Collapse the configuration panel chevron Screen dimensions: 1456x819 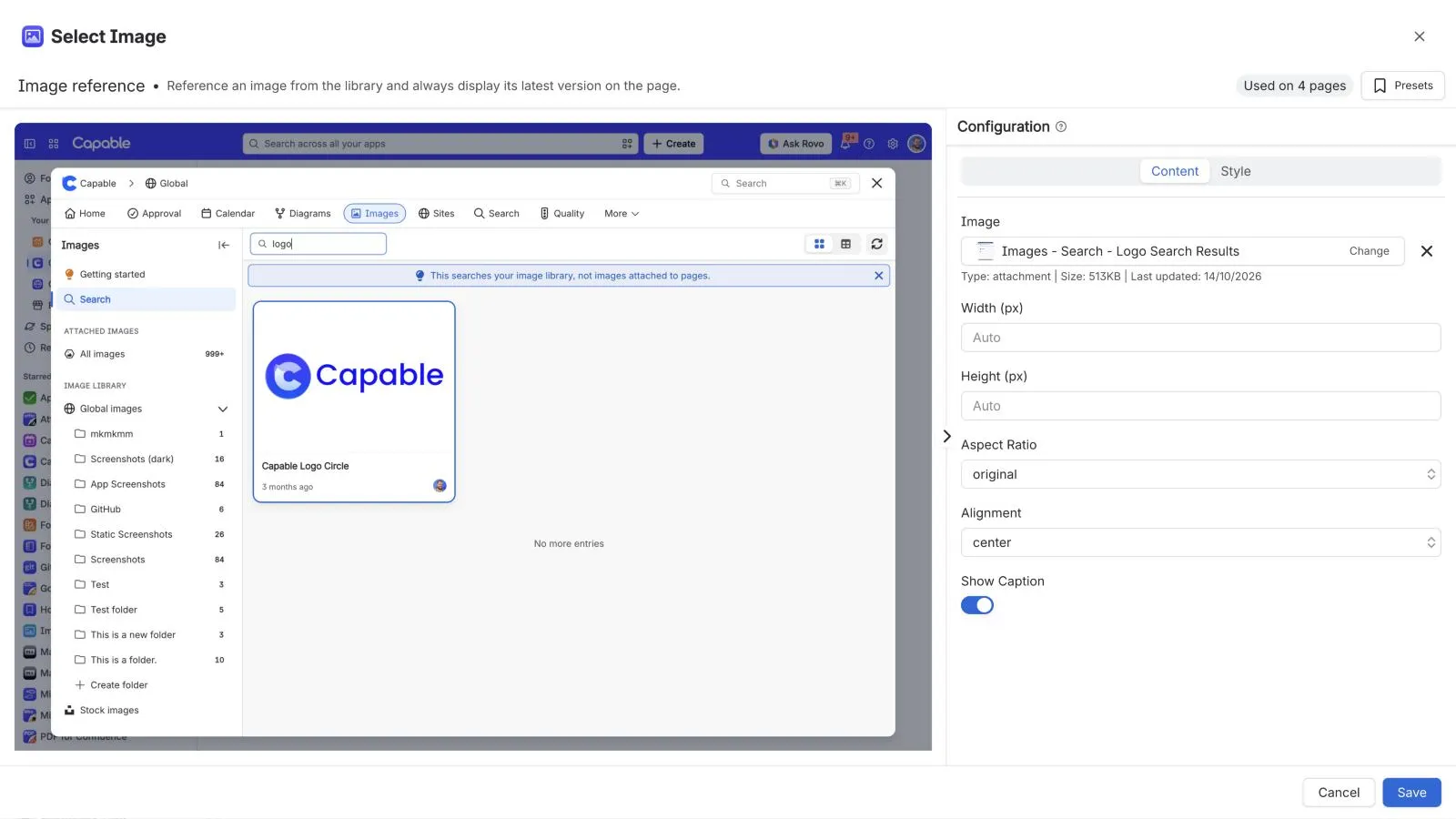coord(946,437)
